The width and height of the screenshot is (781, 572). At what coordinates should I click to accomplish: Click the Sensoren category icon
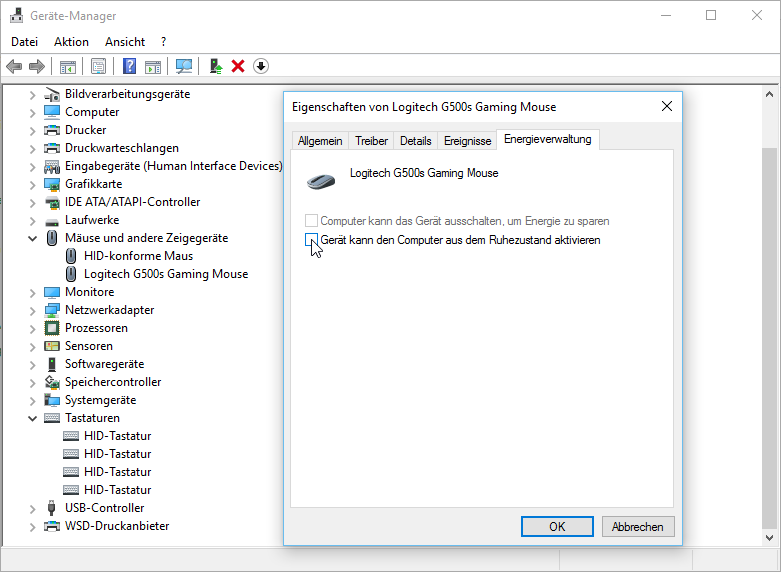click(x=52, y=346)
